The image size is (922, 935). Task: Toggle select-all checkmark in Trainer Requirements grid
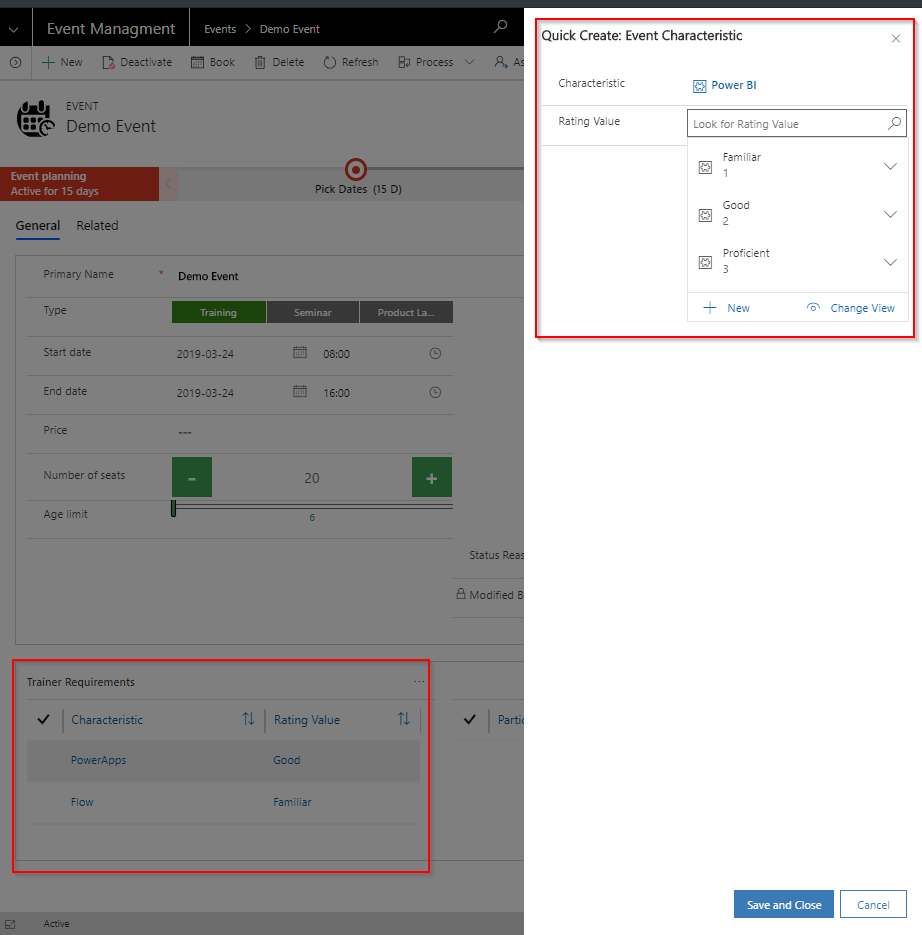coord(43,719)
